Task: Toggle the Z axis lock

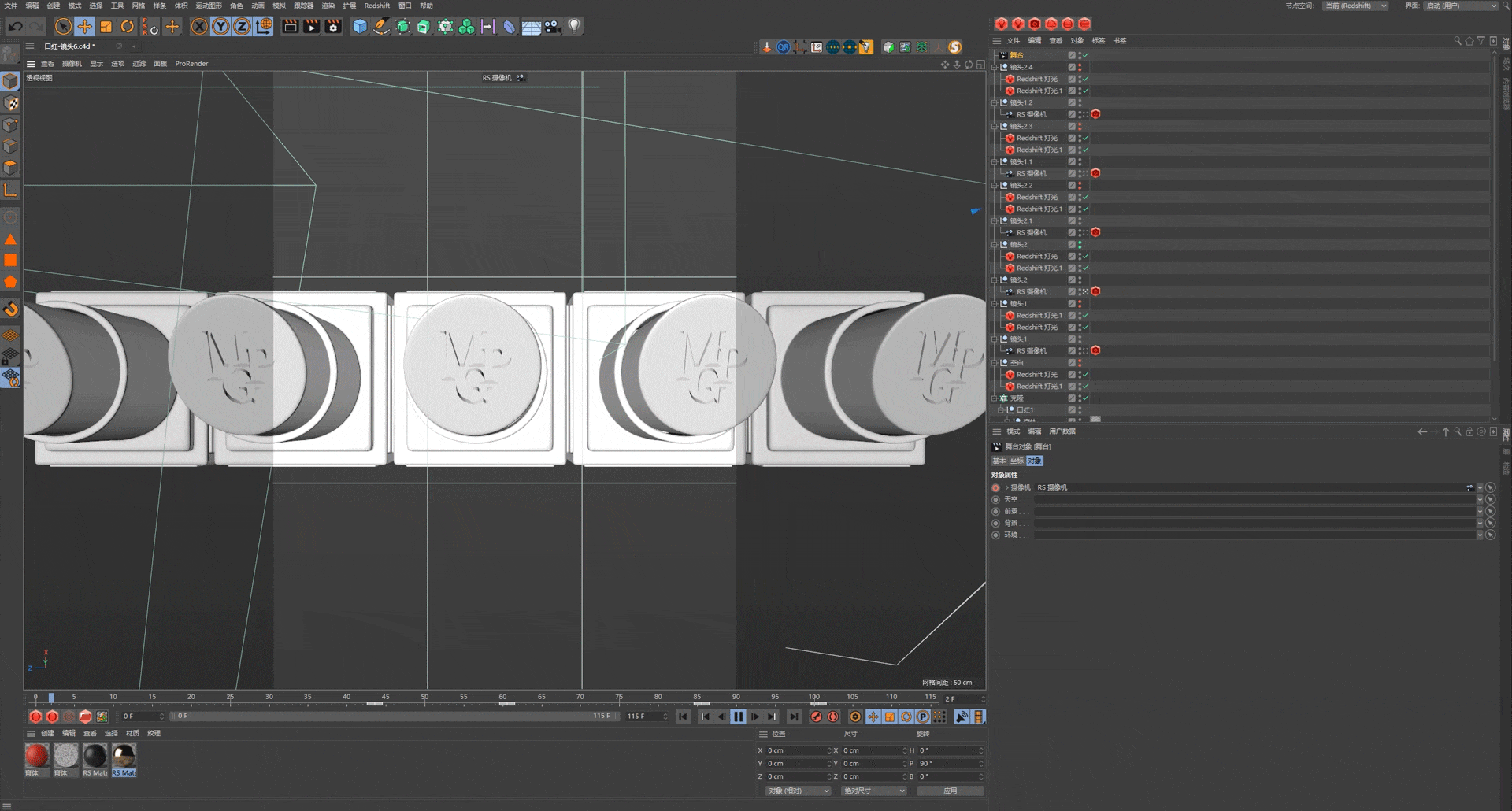Action: (x=242, y=27)
